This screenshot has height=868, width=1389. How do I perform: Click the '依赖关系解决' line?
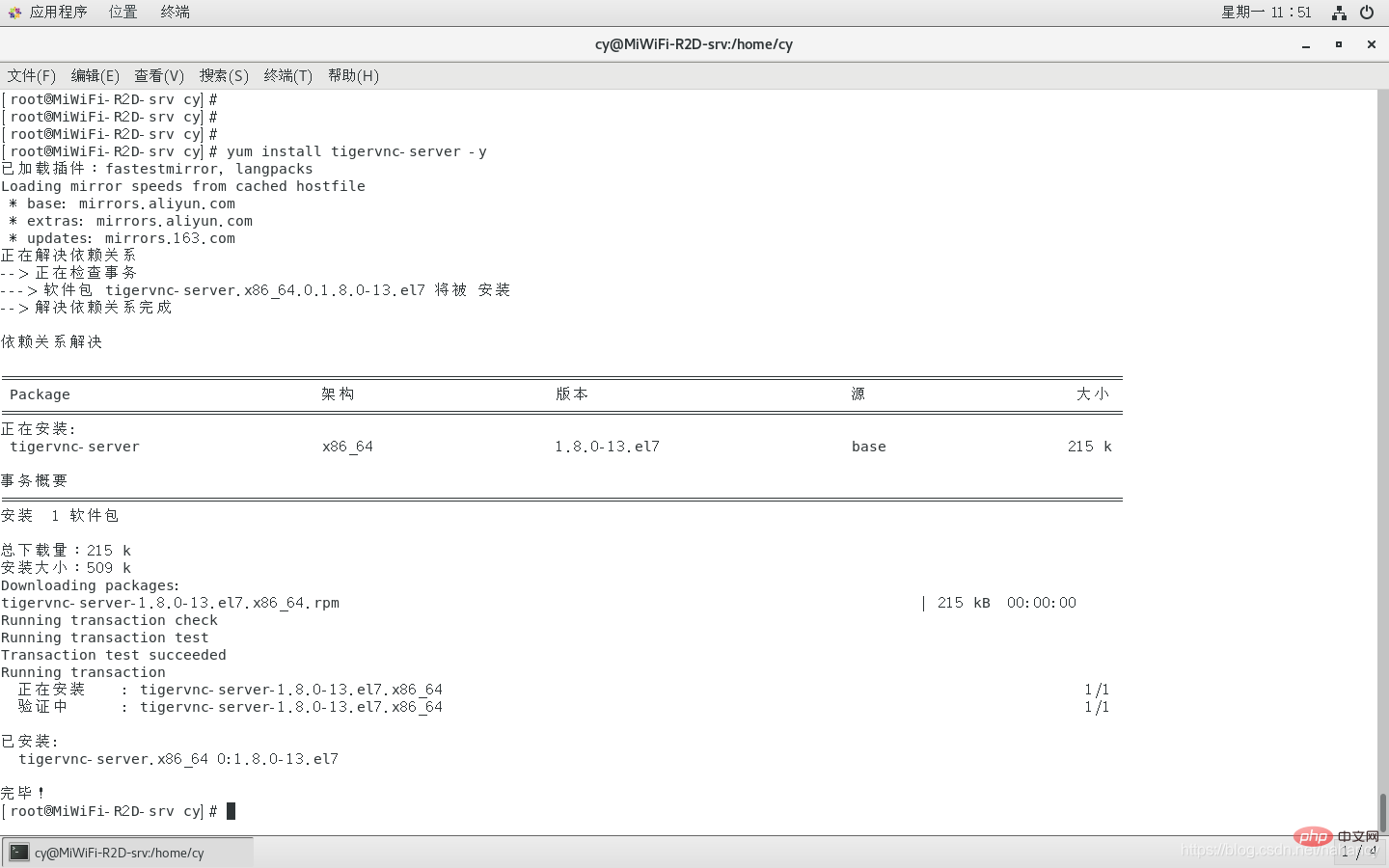tap(51, 342)
